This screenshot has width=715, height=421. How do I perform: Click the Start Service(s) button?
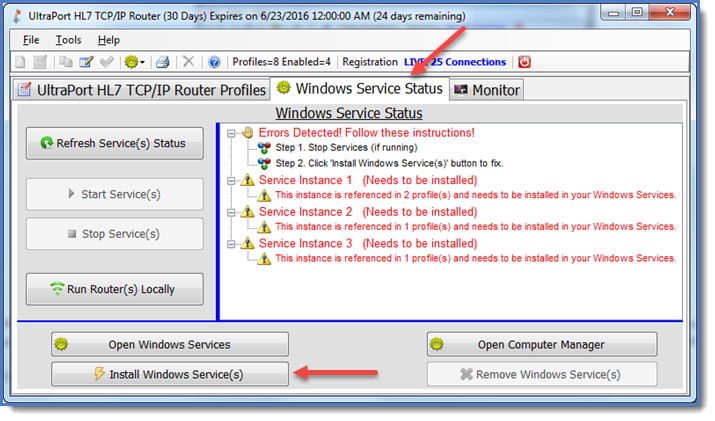point(114,194)
